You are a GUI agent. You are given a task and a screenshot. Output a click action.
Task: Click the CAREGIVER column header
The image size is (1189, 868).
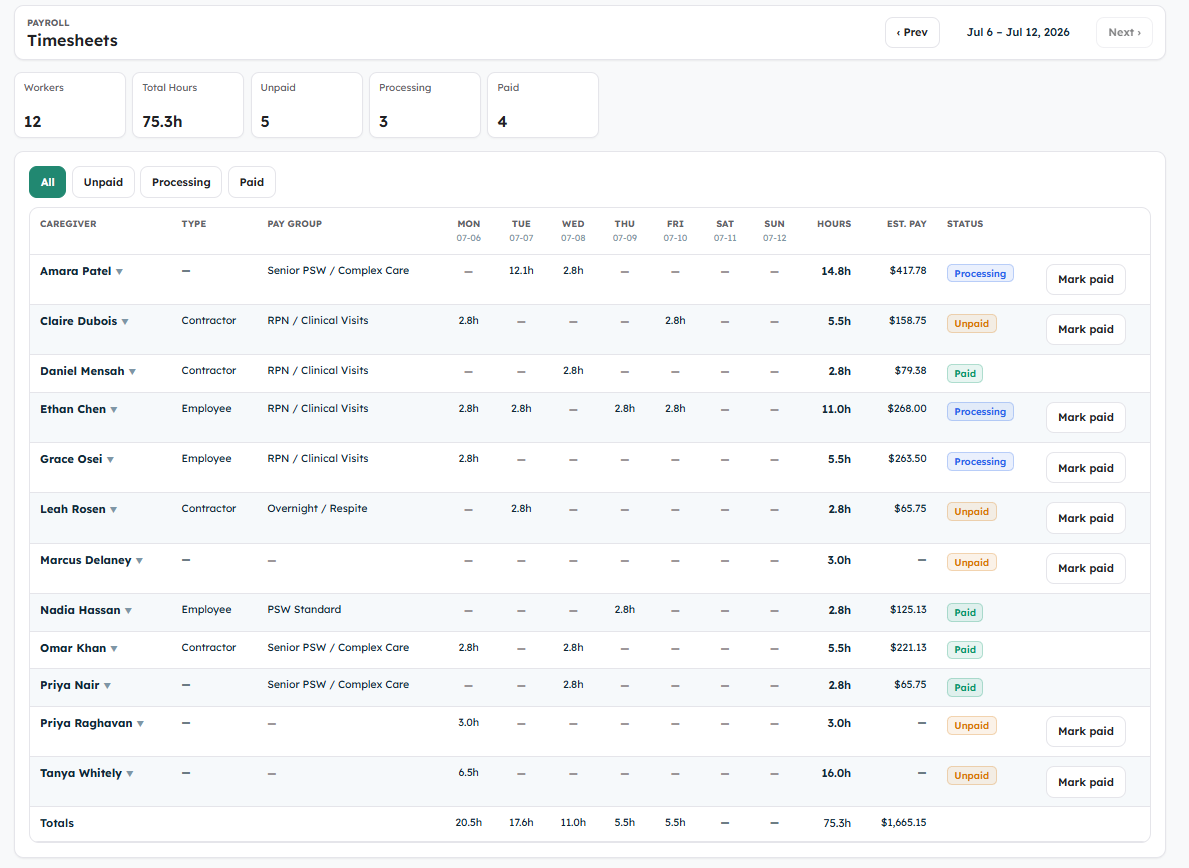(68, 224)
